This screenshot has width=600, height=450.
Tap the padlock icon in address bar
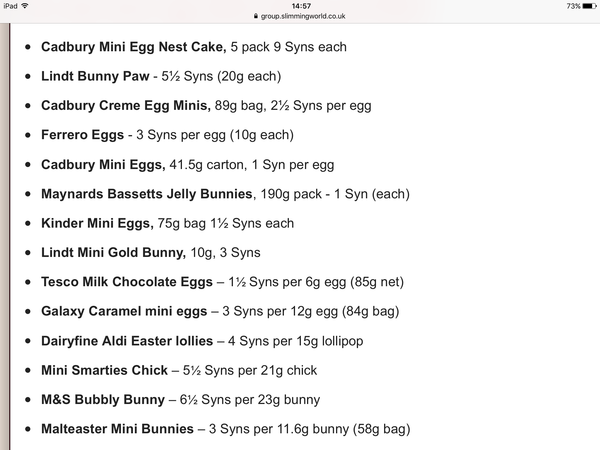click(256, 16)
